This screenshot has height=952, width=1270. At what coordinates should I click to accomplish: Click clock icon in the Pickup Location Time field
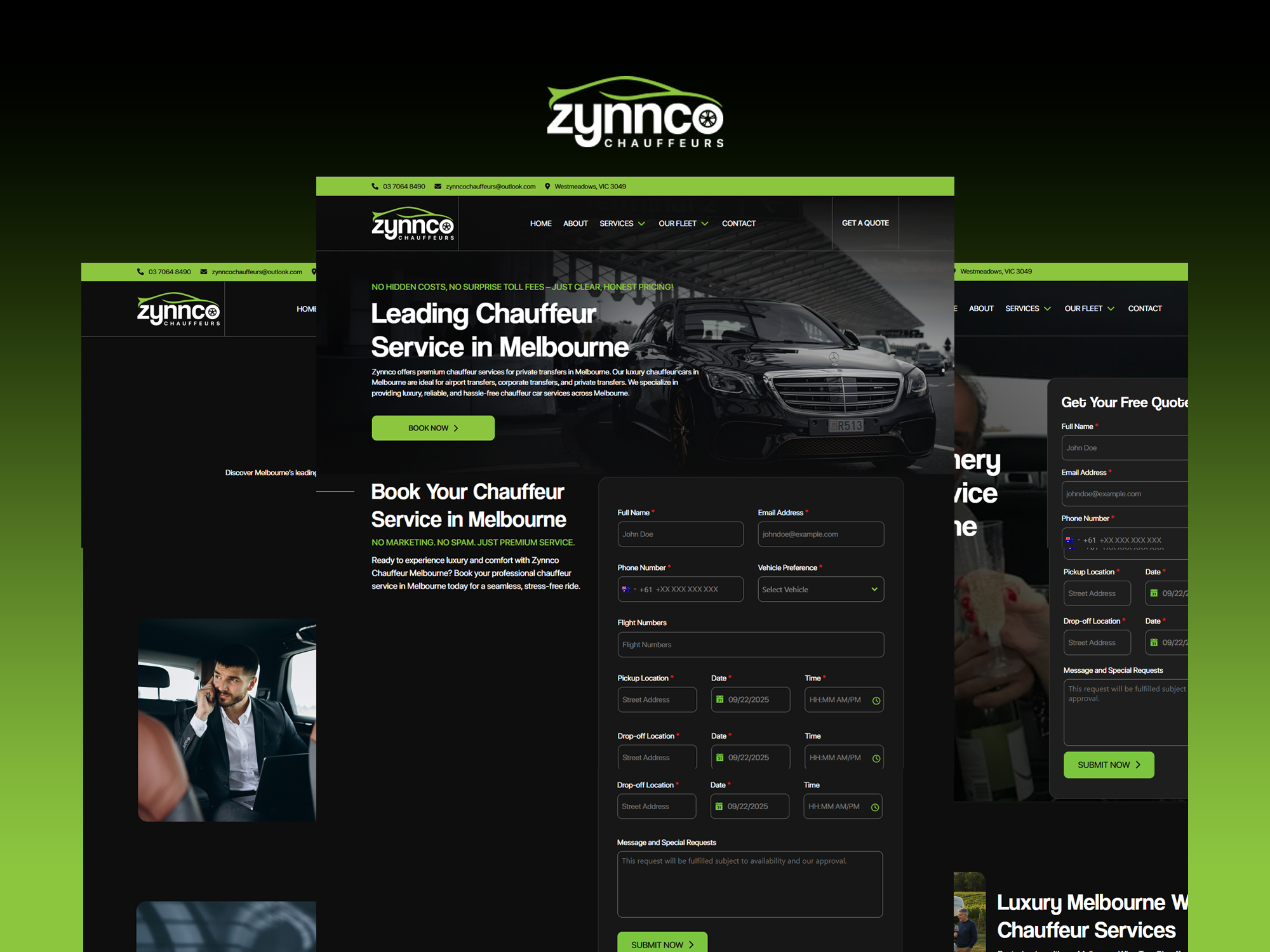point(876,701)
